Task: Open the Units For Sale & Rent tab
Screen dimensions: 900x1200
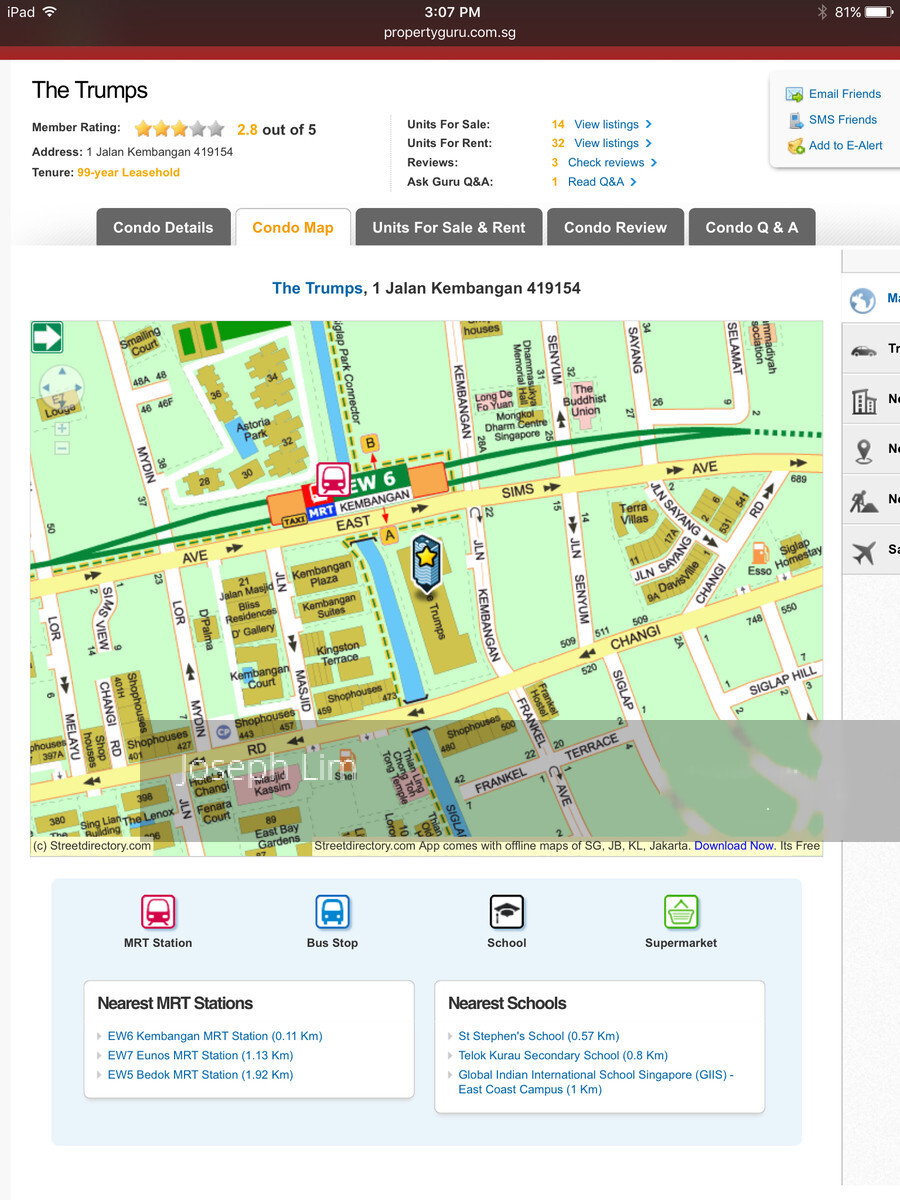Action: point(449,227)
